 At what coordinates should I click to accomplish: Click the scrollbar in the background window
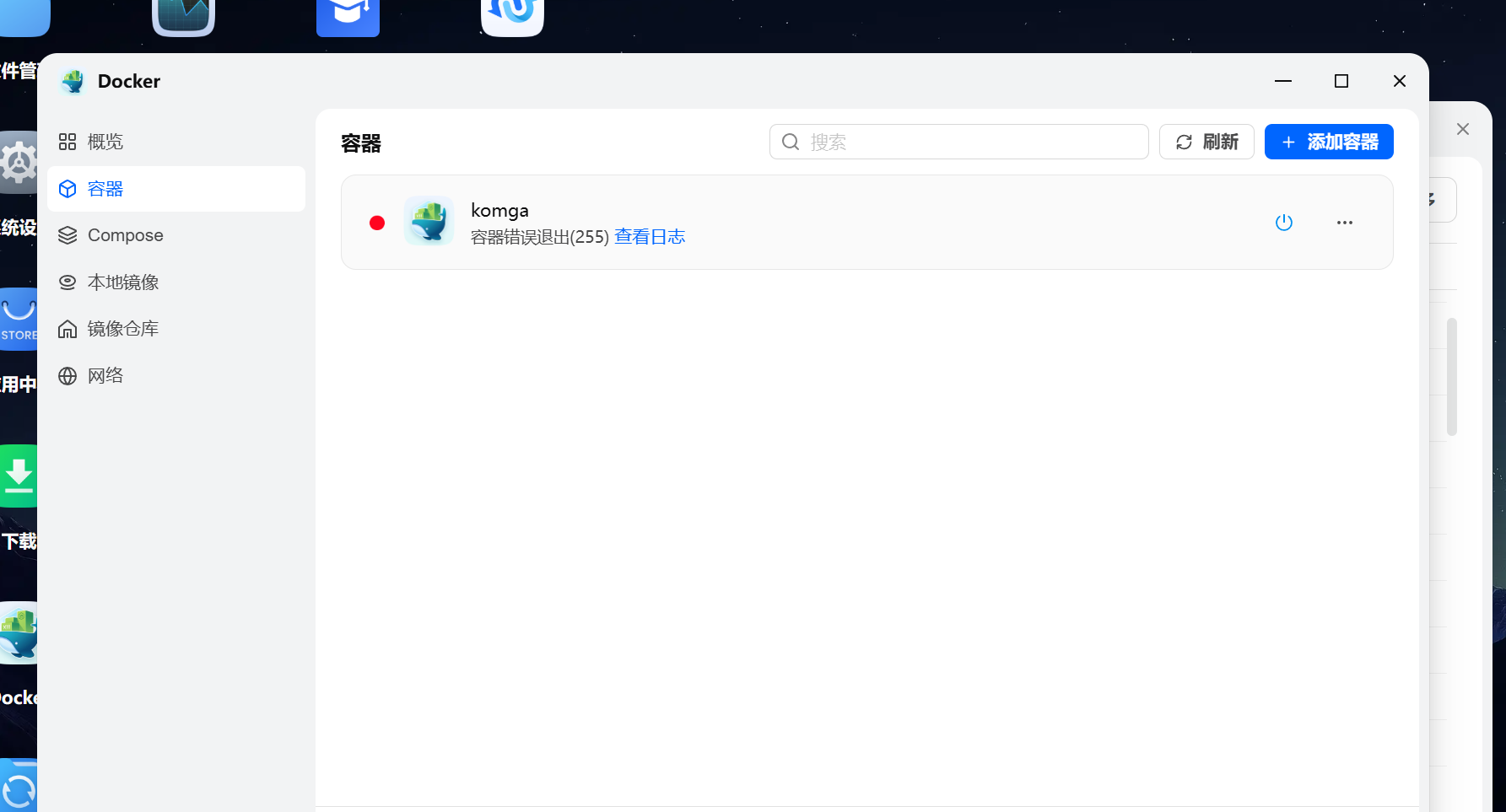[x=1452, y=377]
